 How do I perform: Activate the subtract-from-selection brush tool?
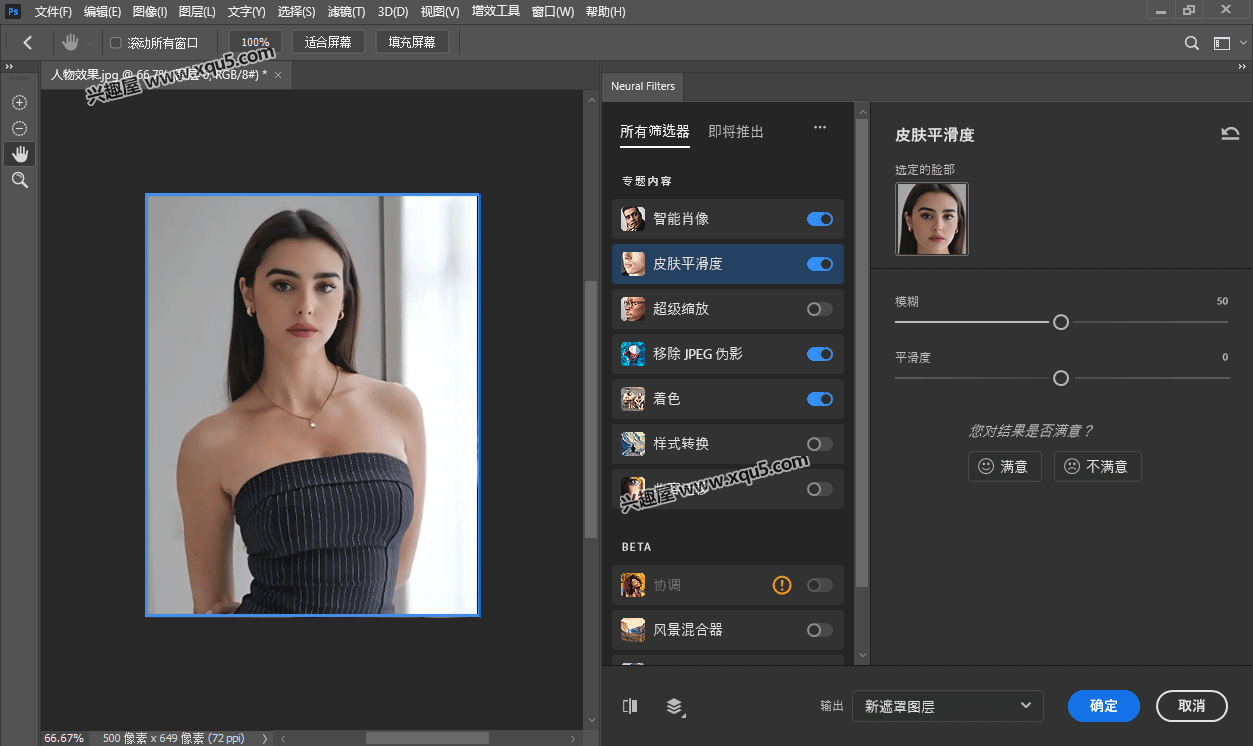[x=18, y=128]
